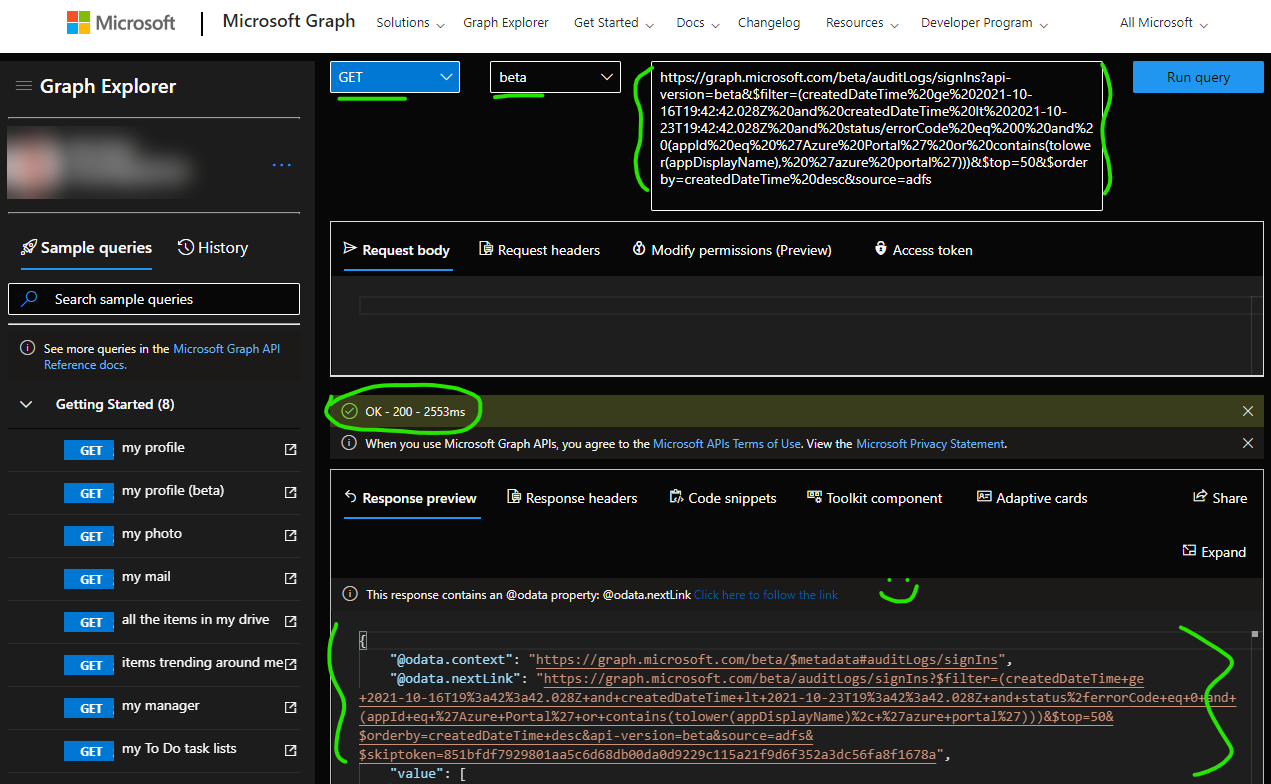Open Modify permissions (Preview)
1271x784 pixels.
coord(732,250)
